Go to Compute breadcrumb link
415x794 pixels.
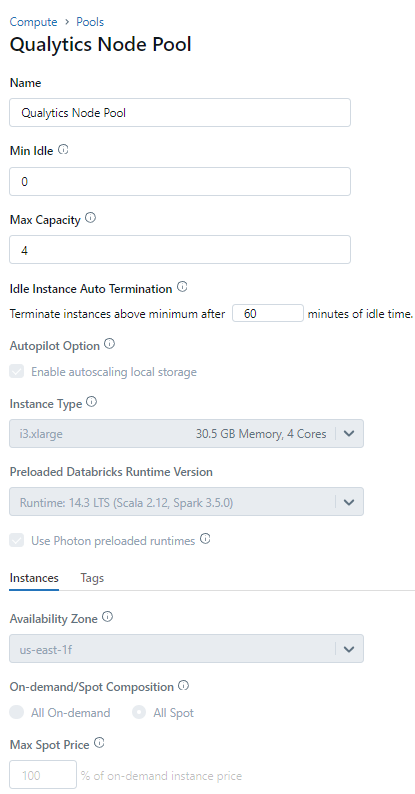pyautogui.click(x=33, y=22)
